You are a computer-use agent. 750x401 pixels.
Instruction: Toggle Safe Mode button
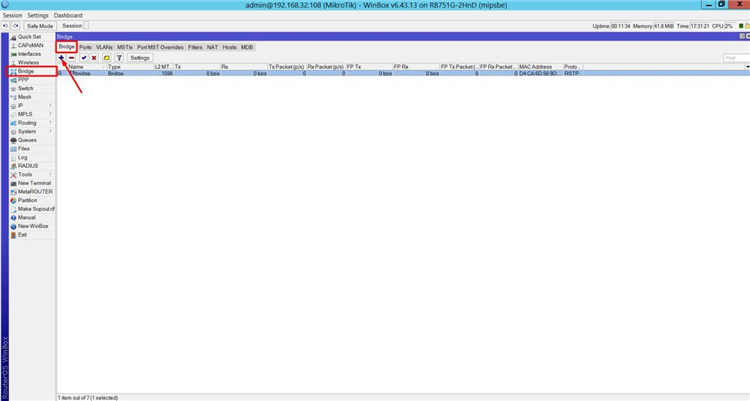click(x=40, y=26)
